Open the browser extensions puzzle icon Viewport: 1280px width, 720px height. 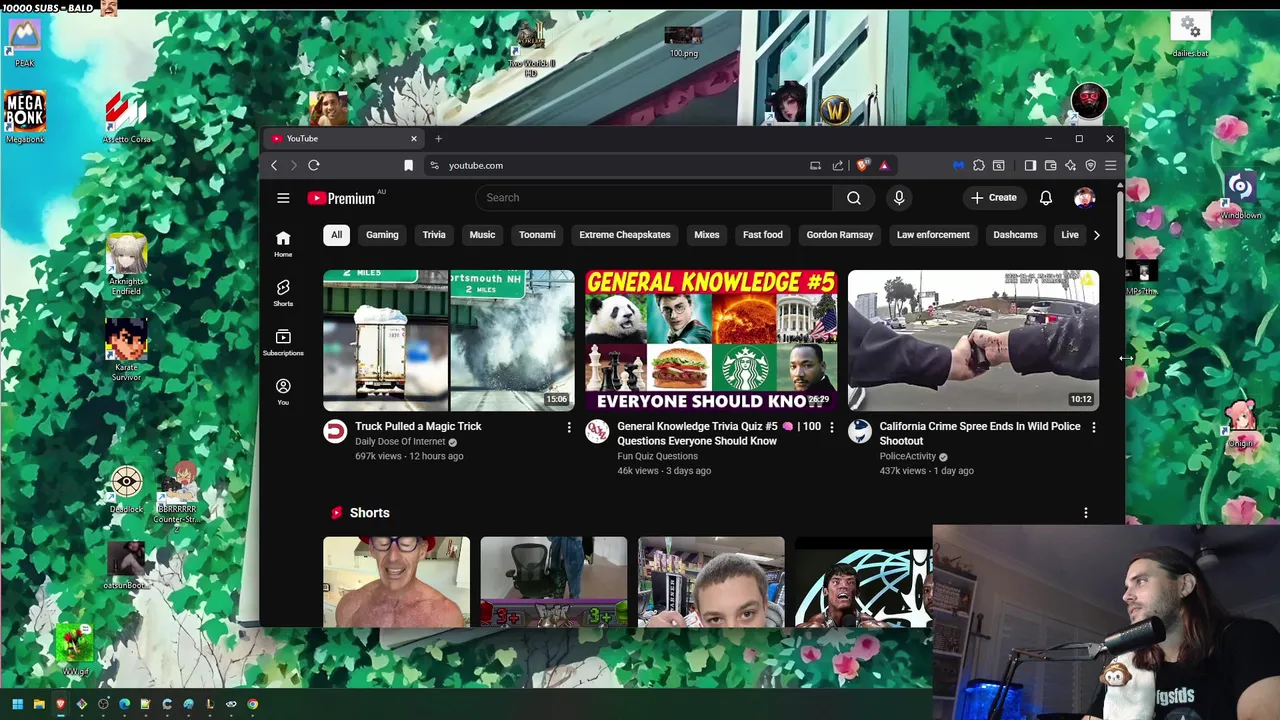tap(978, 165)
